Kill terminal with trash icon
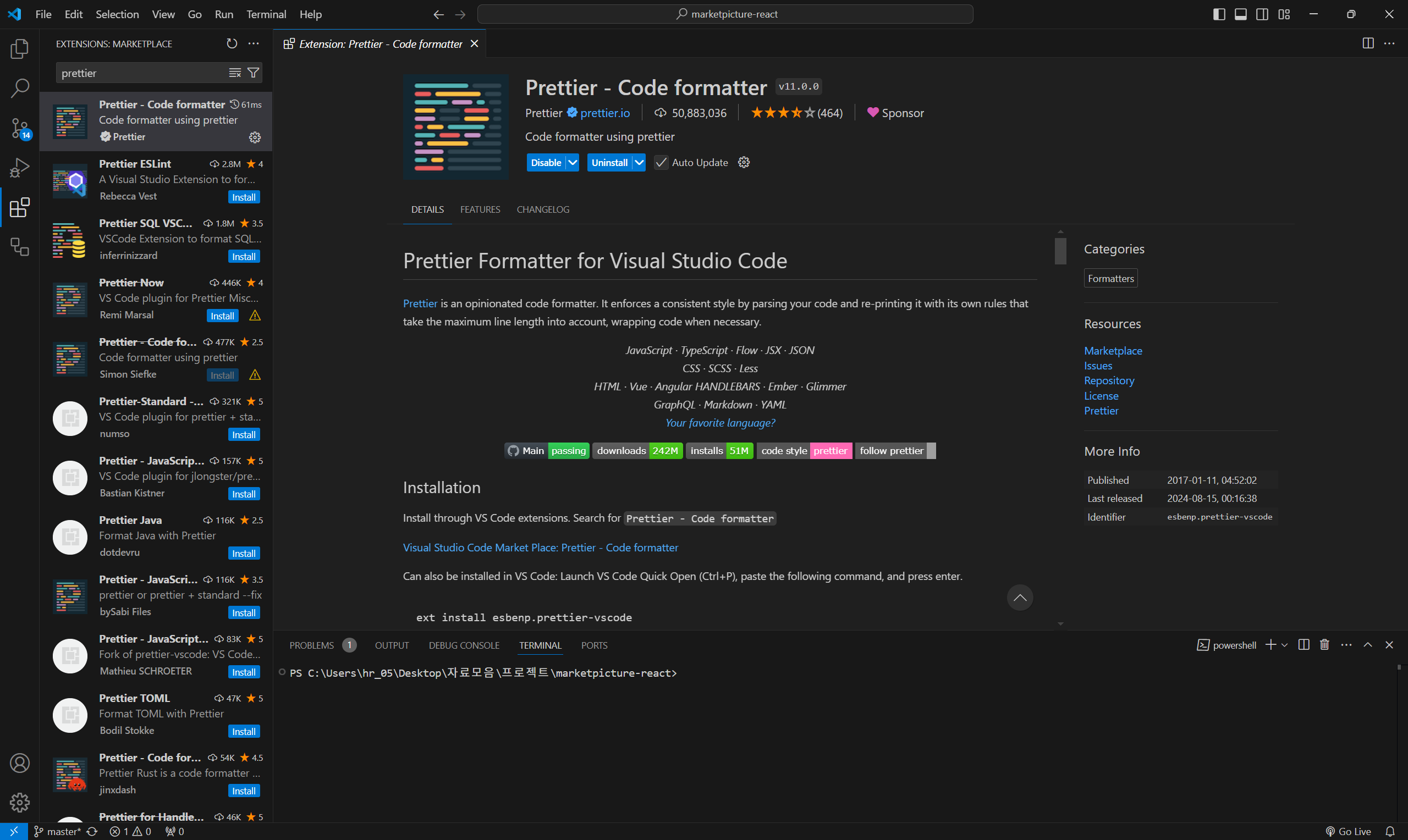 point(1324,645)
